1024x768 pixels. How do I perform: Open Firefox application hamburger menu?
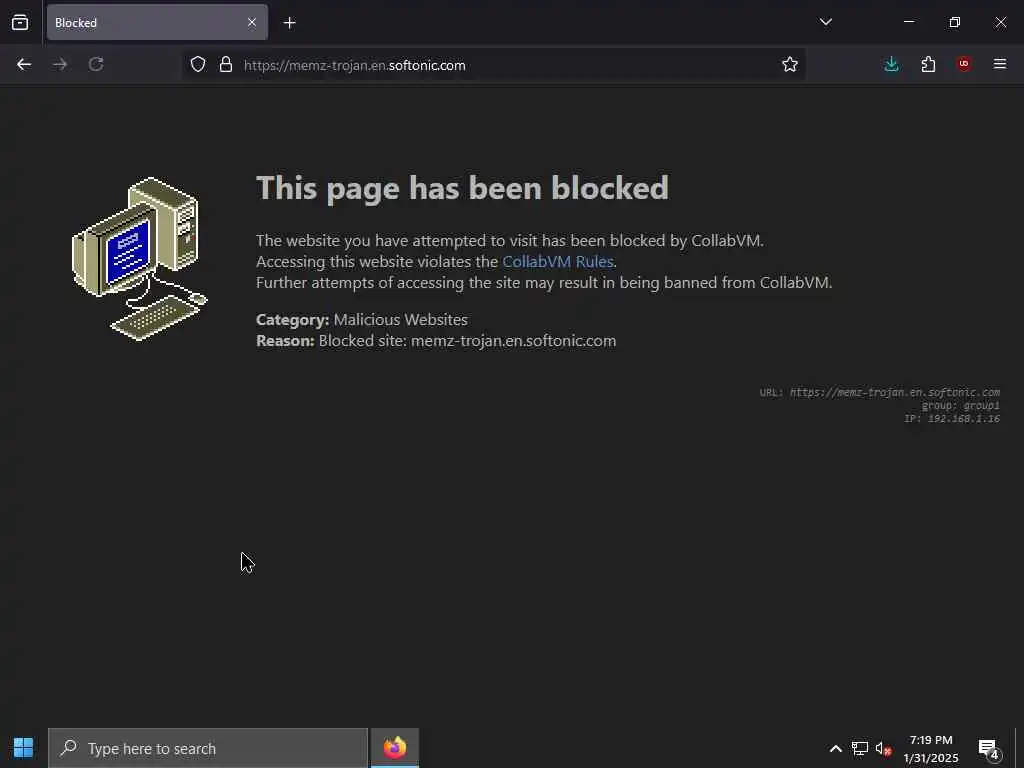pos(1000,64)
